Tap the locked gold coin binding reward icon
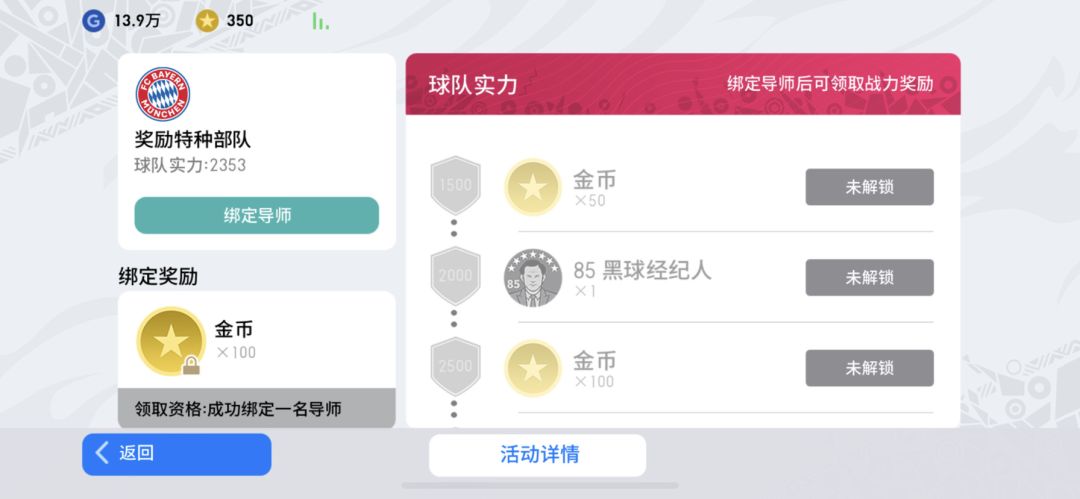The image size is (1080, 499). [x=170, y=341]
